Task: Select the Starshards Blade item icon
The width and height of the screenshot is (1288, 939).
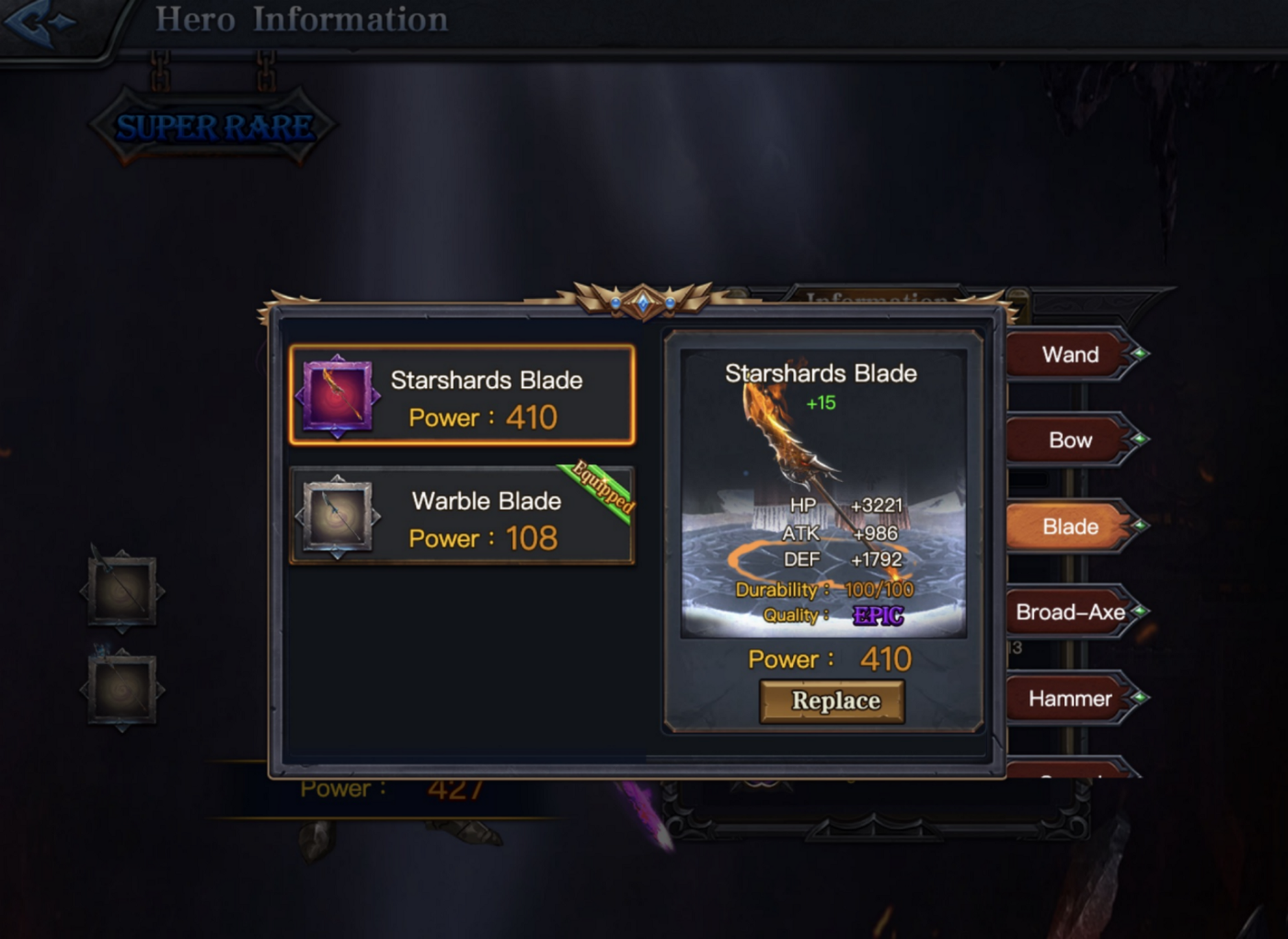Action: tap(338, 396)
